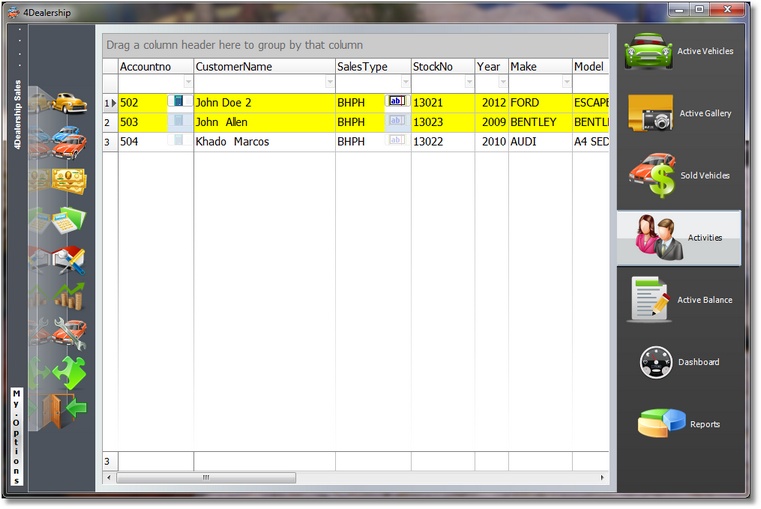Click the green calculator sidebar icon
761x509 pixels.
(68, 220)
